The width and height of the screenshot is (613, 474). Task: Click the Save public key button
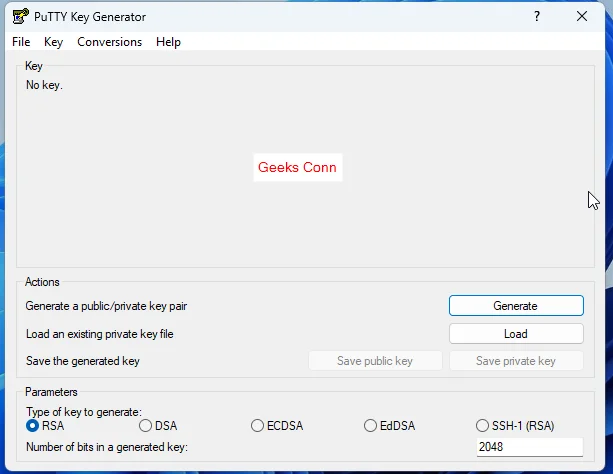click(x=375, y=361)
